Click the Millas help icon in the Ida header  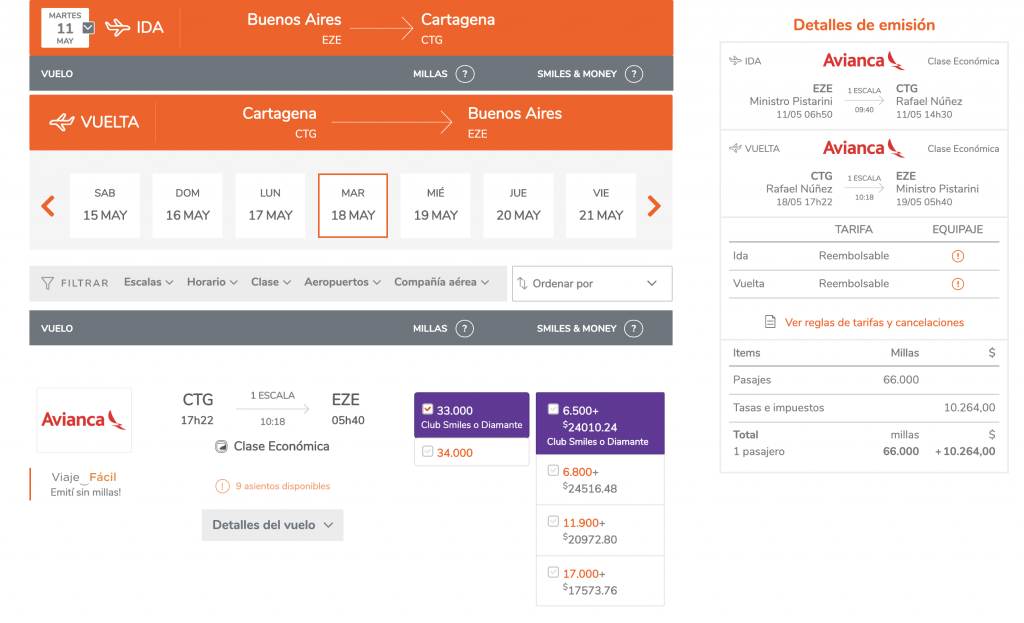[x=464, y=74]
